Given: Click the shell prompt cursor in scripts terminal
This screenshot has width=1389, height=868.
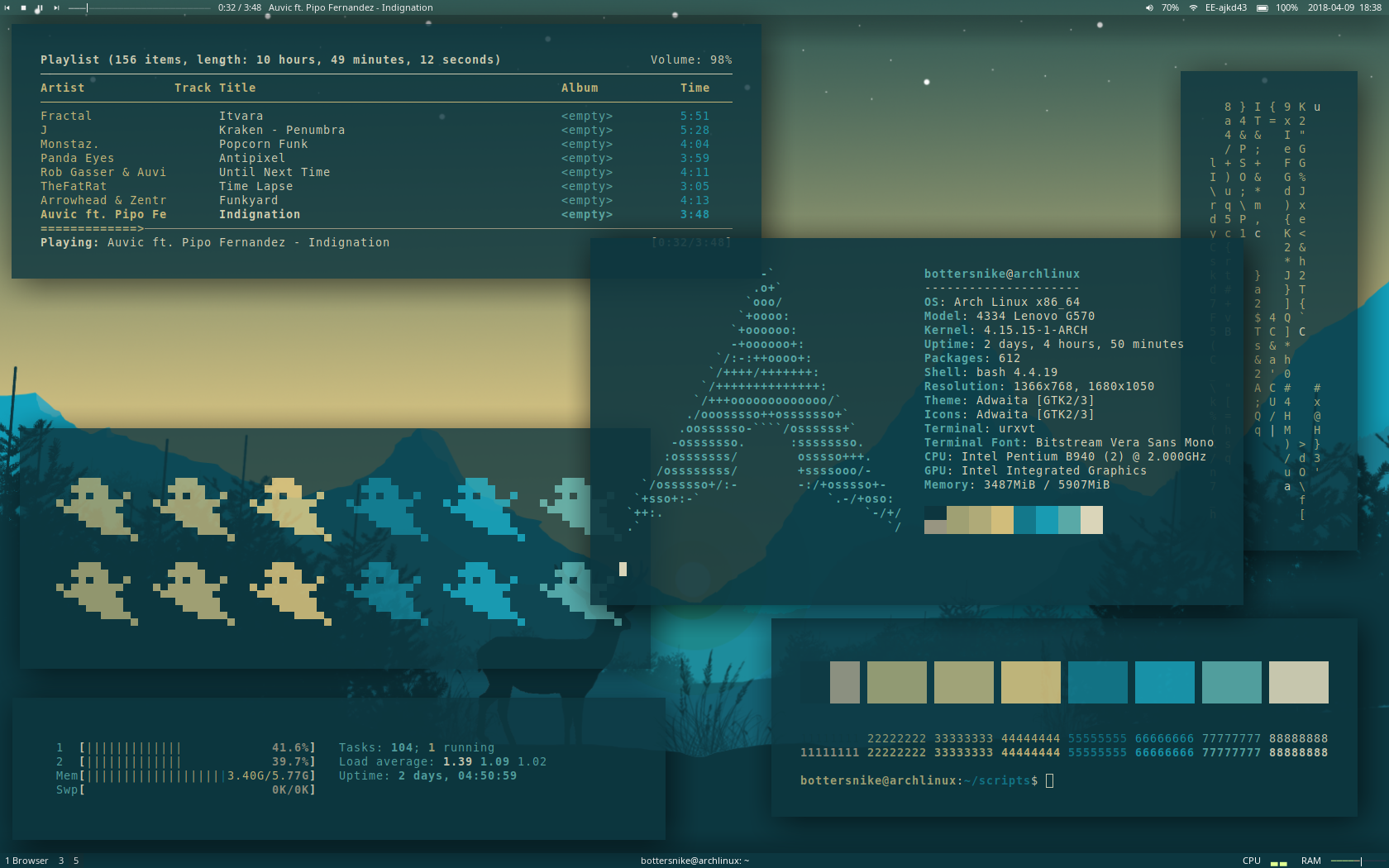Looking at the screenshot, I should 1050,780.
